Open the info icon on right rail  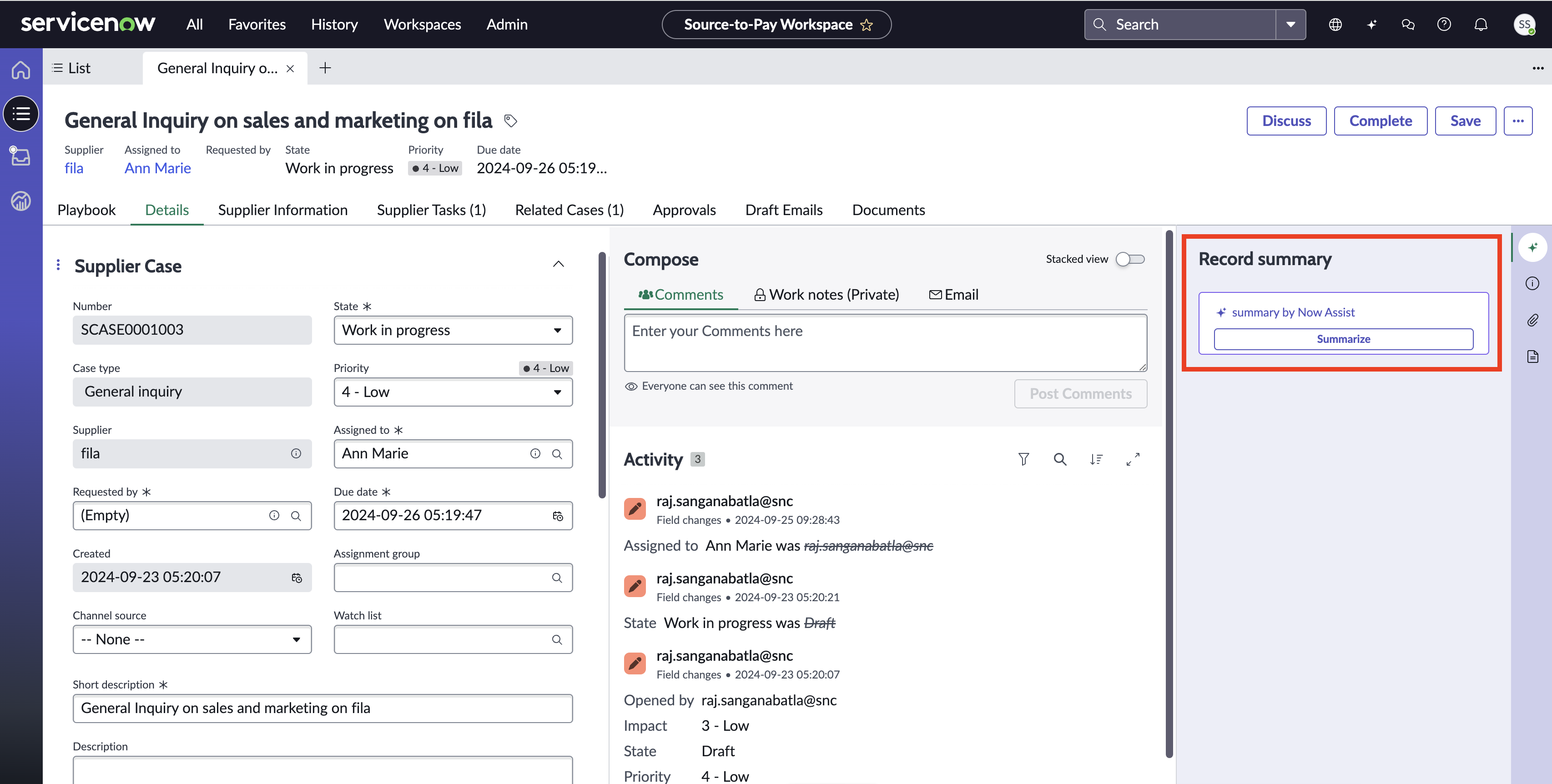[1533, 284]
